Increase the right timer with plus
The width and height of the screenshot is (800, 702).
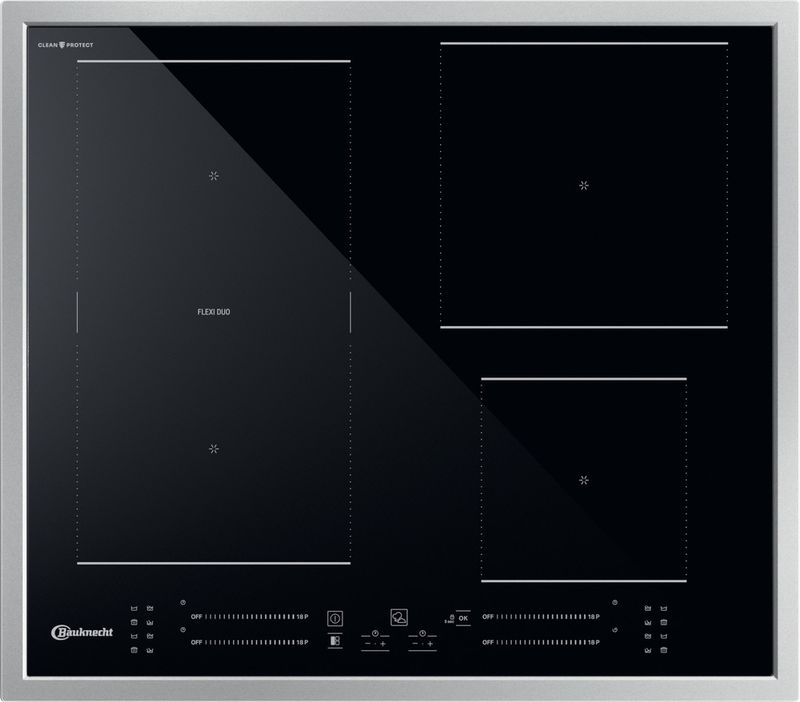coord(432,643)
